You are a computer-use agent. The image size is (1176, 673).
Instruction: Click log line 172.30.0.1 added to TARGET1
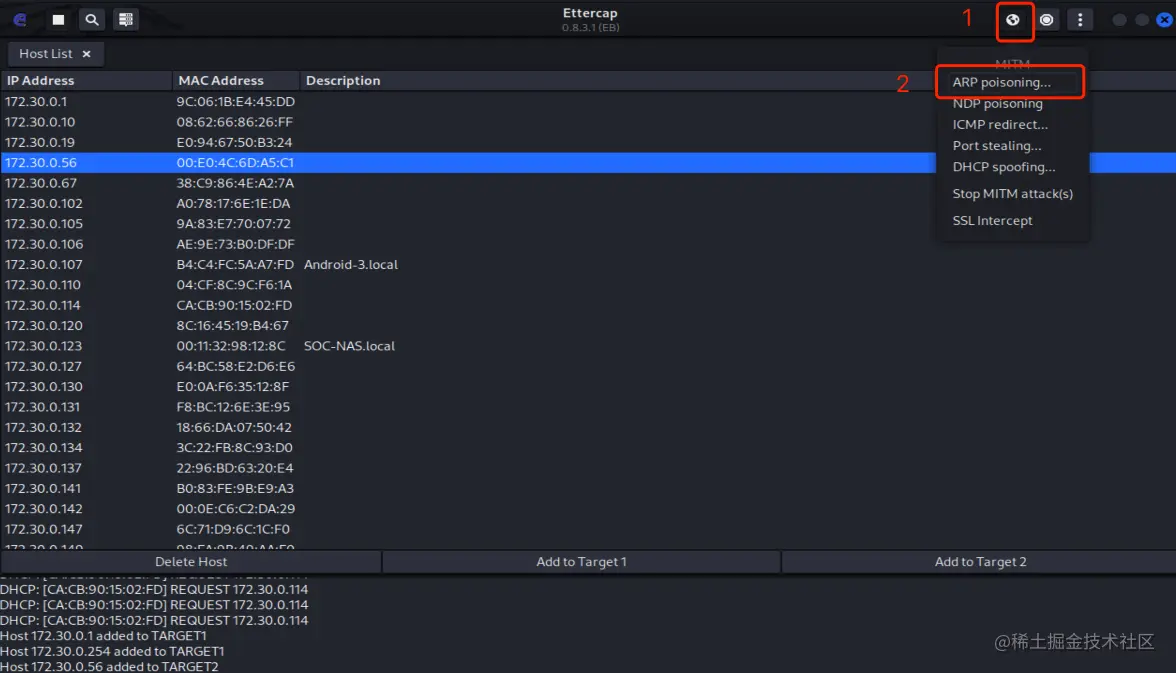[104, 635]
